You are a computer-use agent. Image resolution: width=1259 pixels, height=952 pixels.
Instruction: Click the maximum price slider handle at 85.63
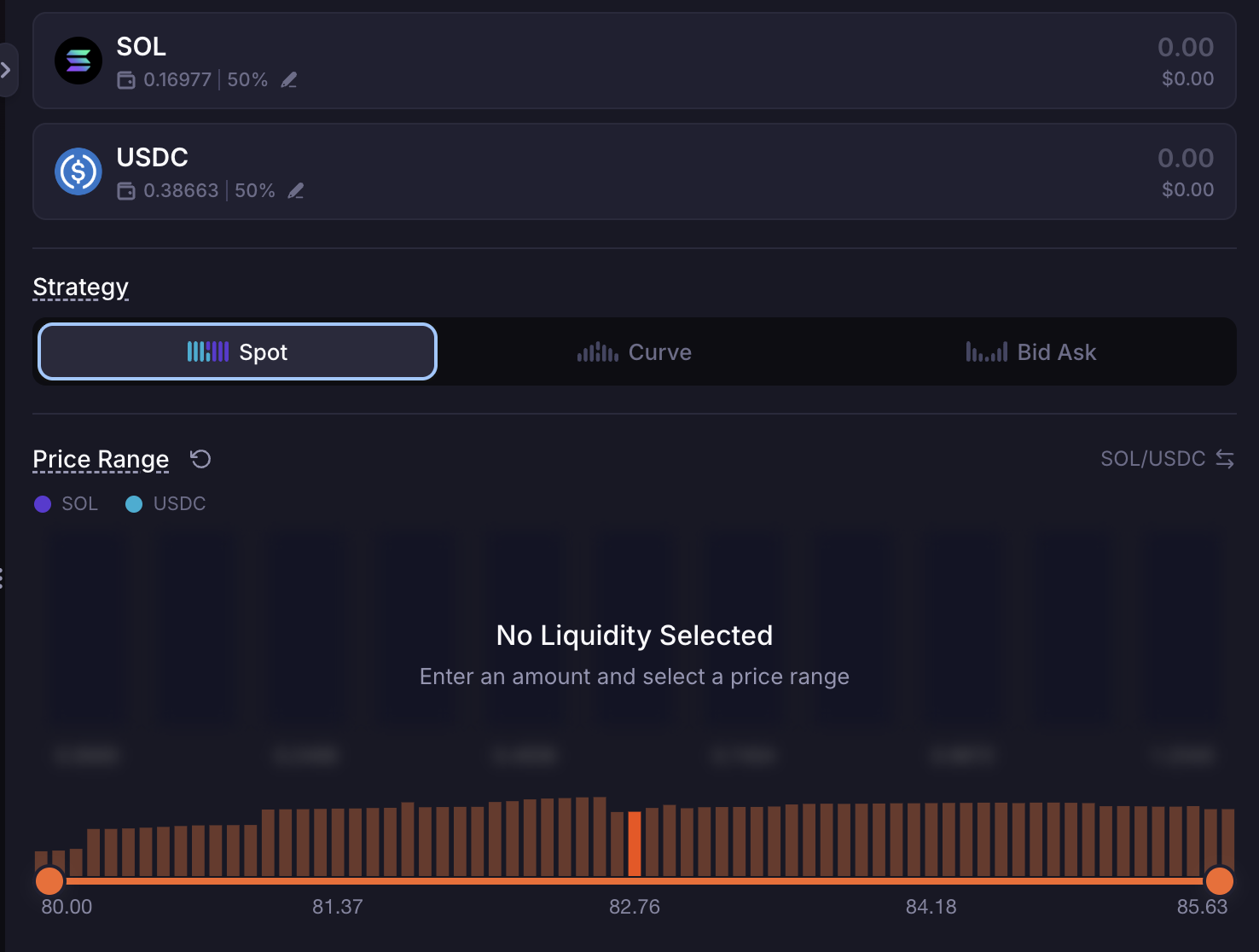[x=1219, y=880]
